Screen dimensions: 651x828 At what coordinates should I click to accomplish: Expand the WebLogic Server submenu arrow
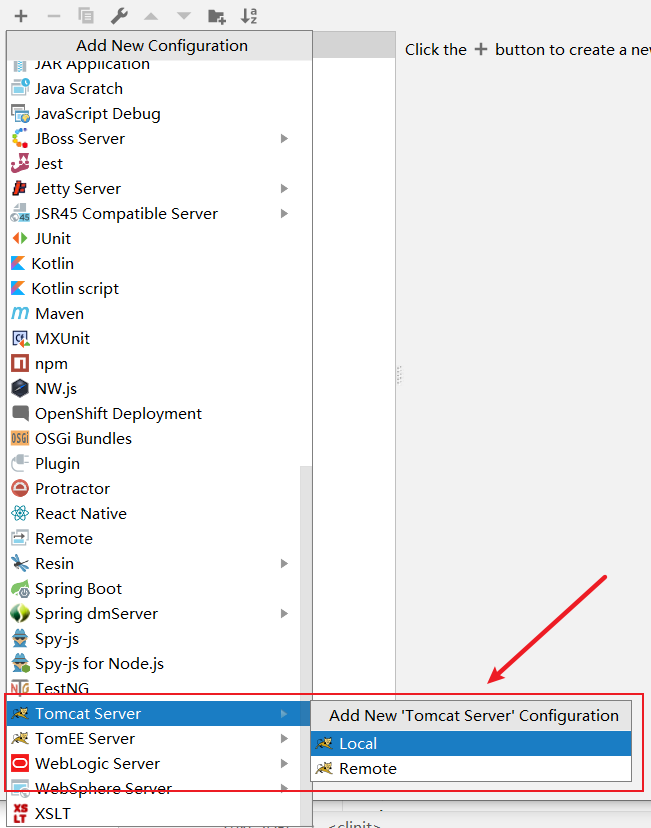coord(284,764)
